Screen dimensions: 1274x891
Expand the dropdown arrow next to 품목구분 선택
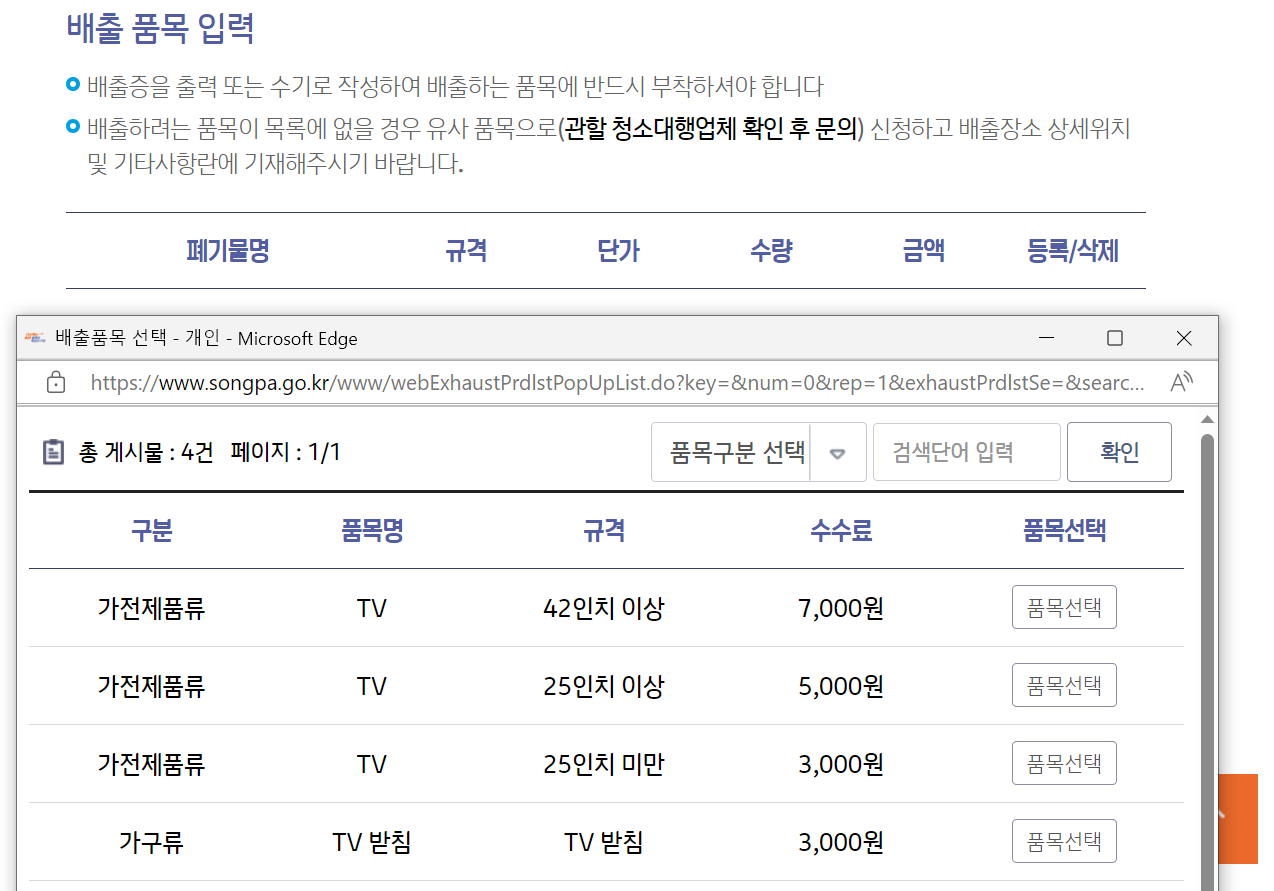pos(838,452)
